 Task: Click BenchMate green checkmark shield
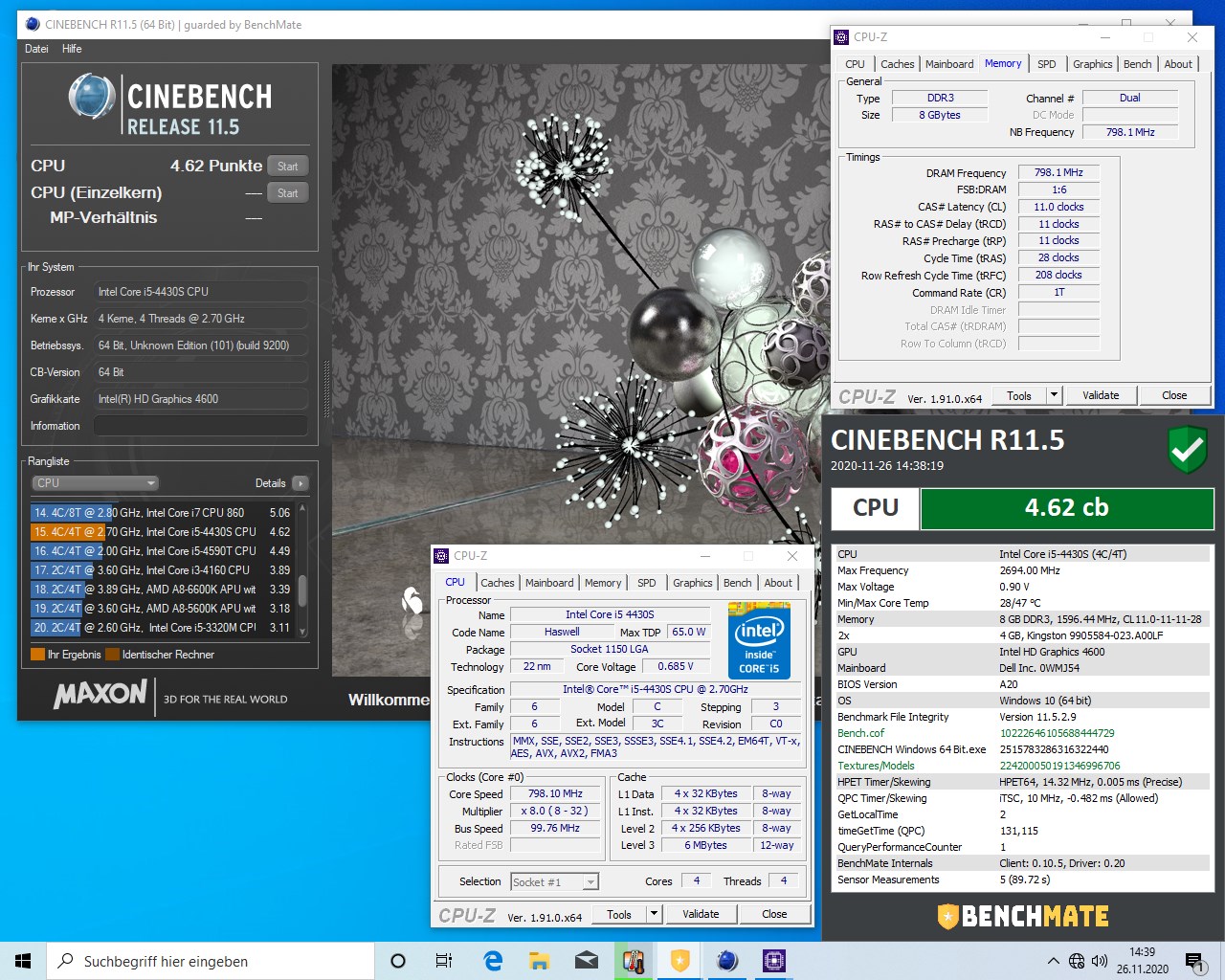[x=1187, y=450]
